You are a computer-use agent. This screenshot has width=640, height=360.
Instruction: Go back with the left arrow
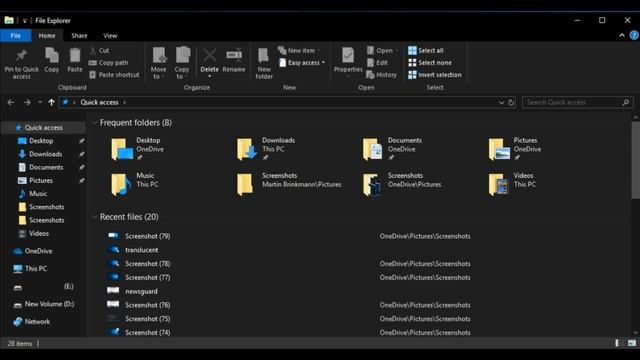11,102
